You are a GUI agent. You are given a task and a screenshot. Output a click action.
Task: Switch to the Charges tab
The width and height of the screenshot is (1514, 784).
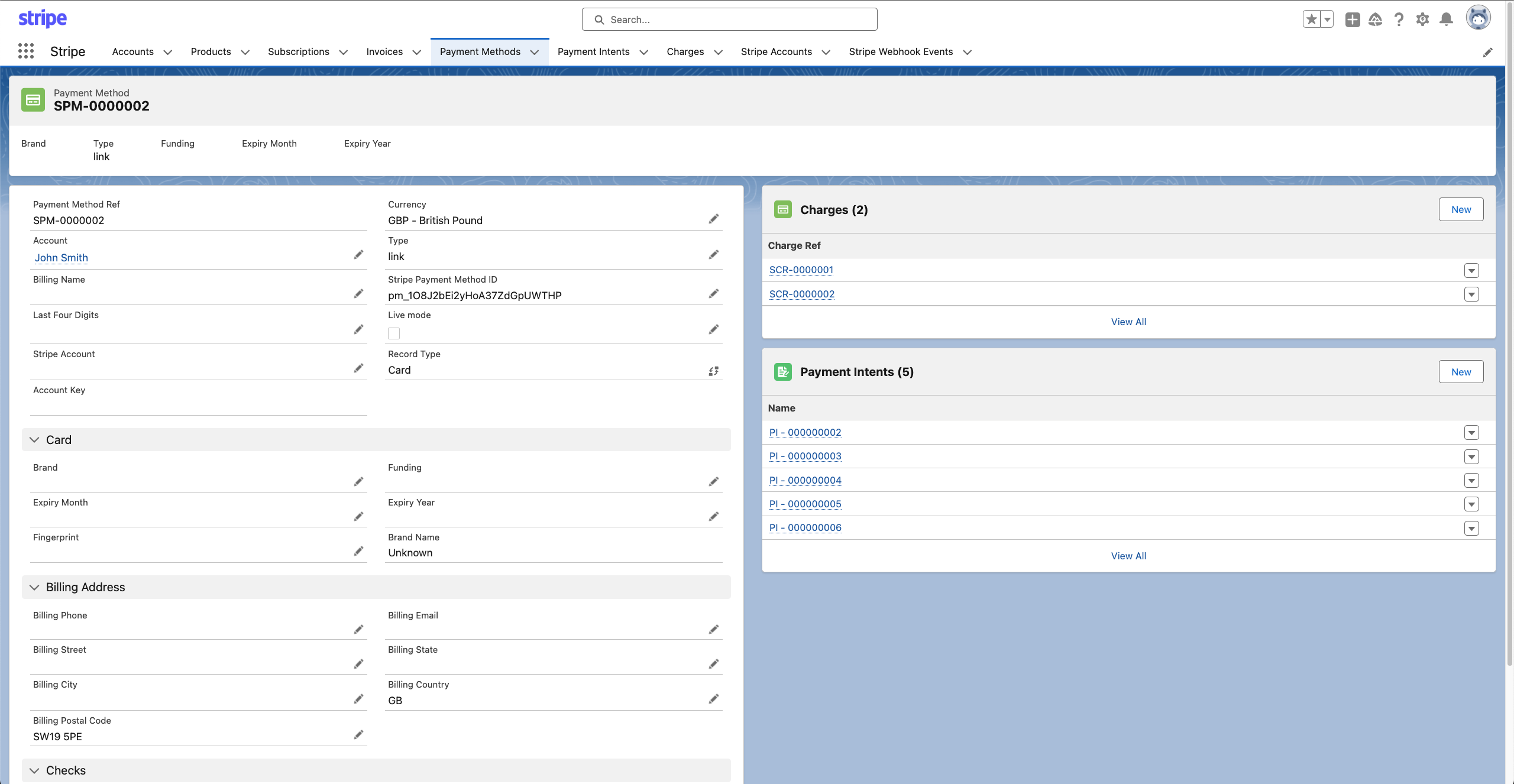point(685,52)
